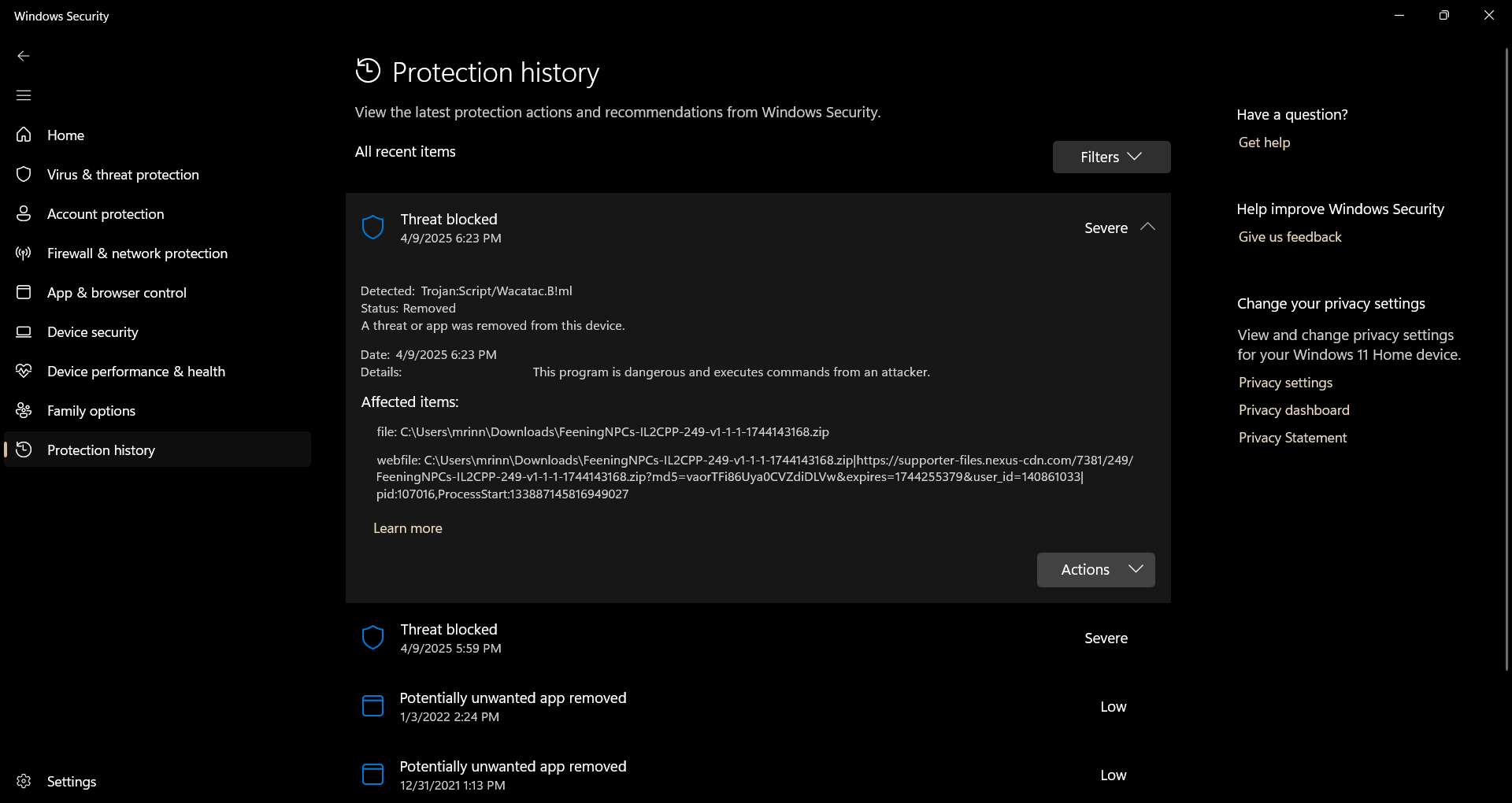Viewport: 1512px width, 803px height.
Task: Minimize the Windows Security window
Action: pos(1399,16)
